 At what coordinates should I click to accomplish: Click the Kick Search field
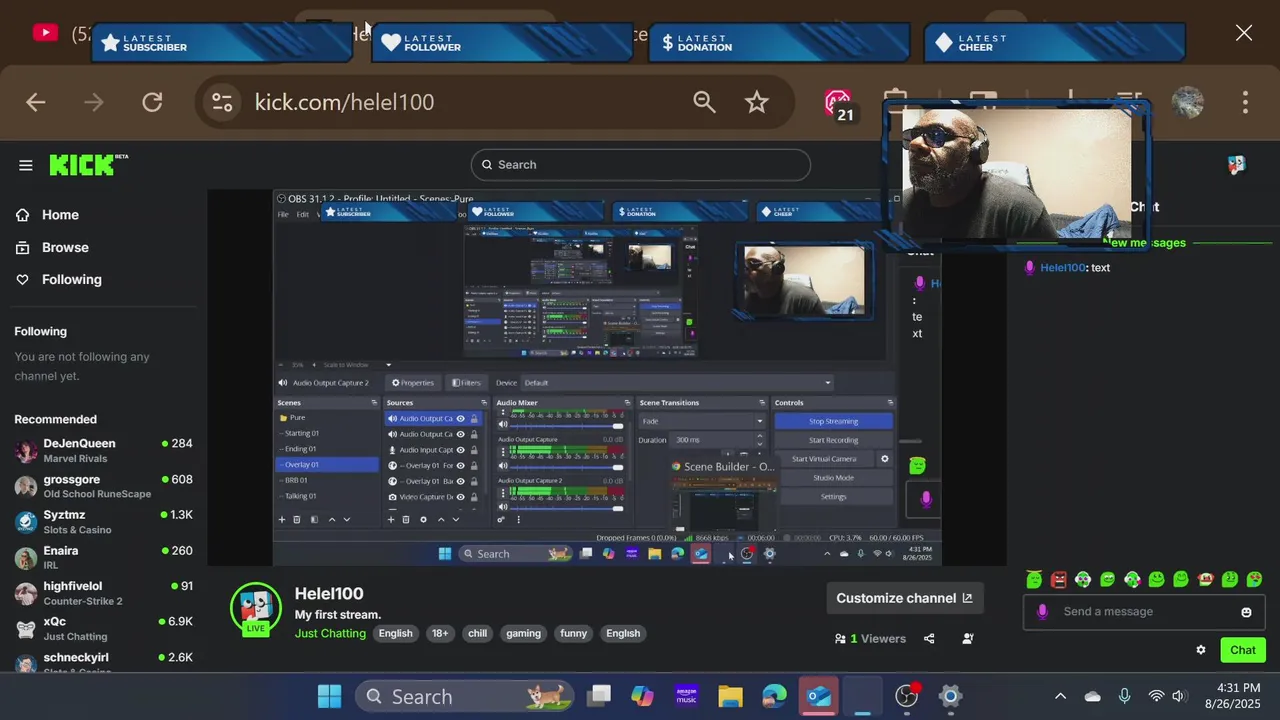pos(640,165)
